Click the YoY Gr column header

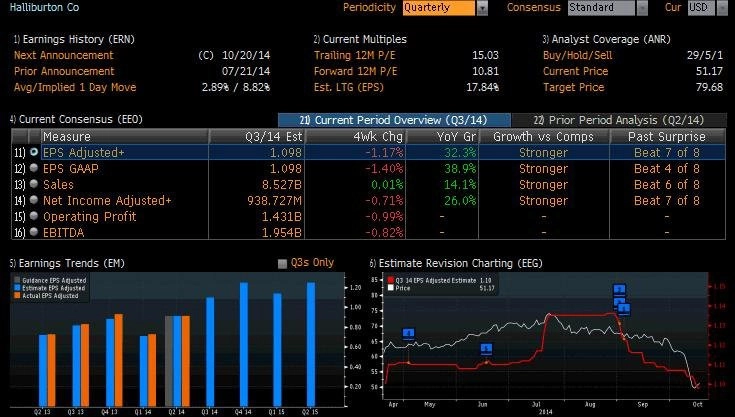coord(442,136)
